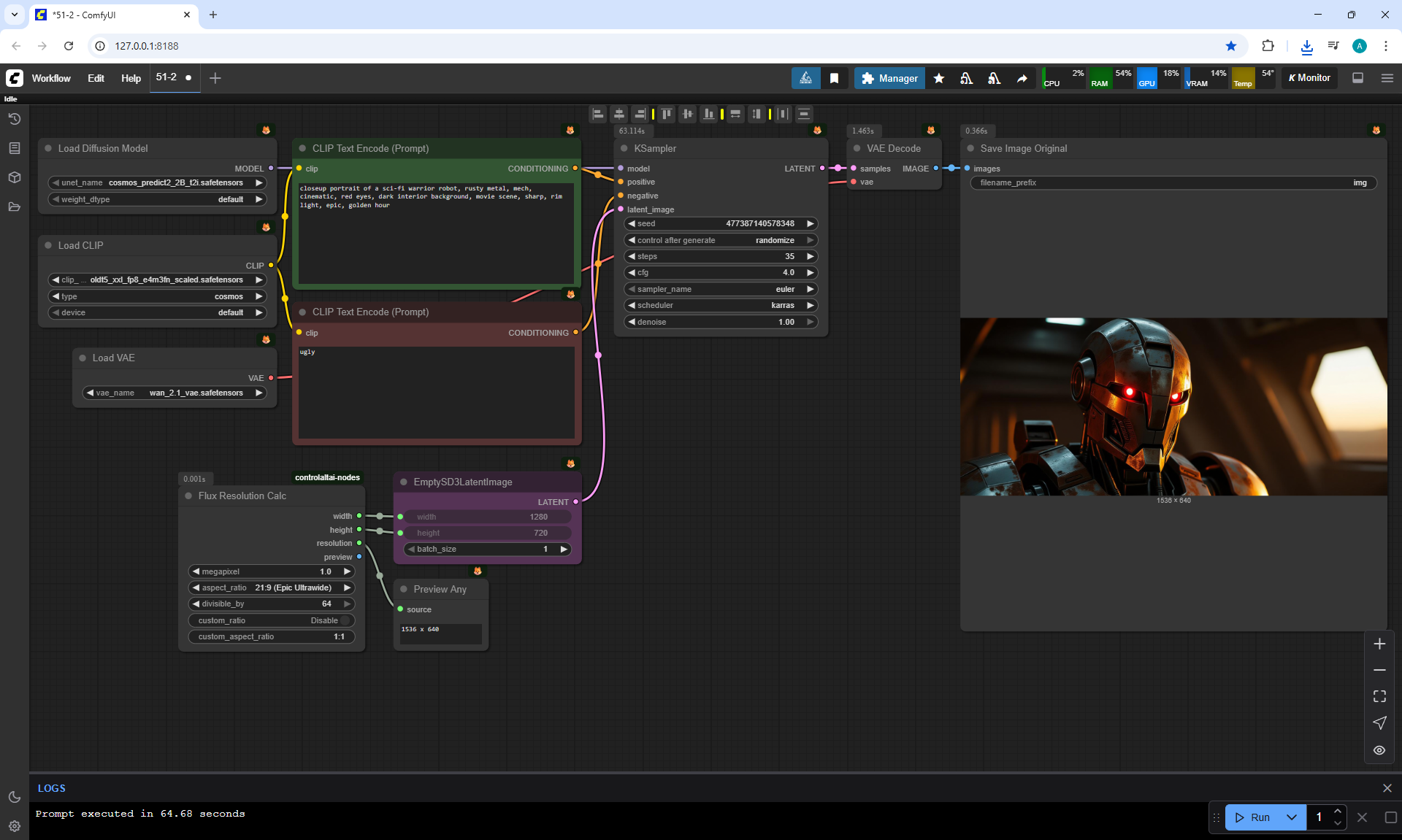Toggle the custom_ratio switch in Flux Resolution Calc
The height and width of the screenshot is (840, 1402).
345,620
